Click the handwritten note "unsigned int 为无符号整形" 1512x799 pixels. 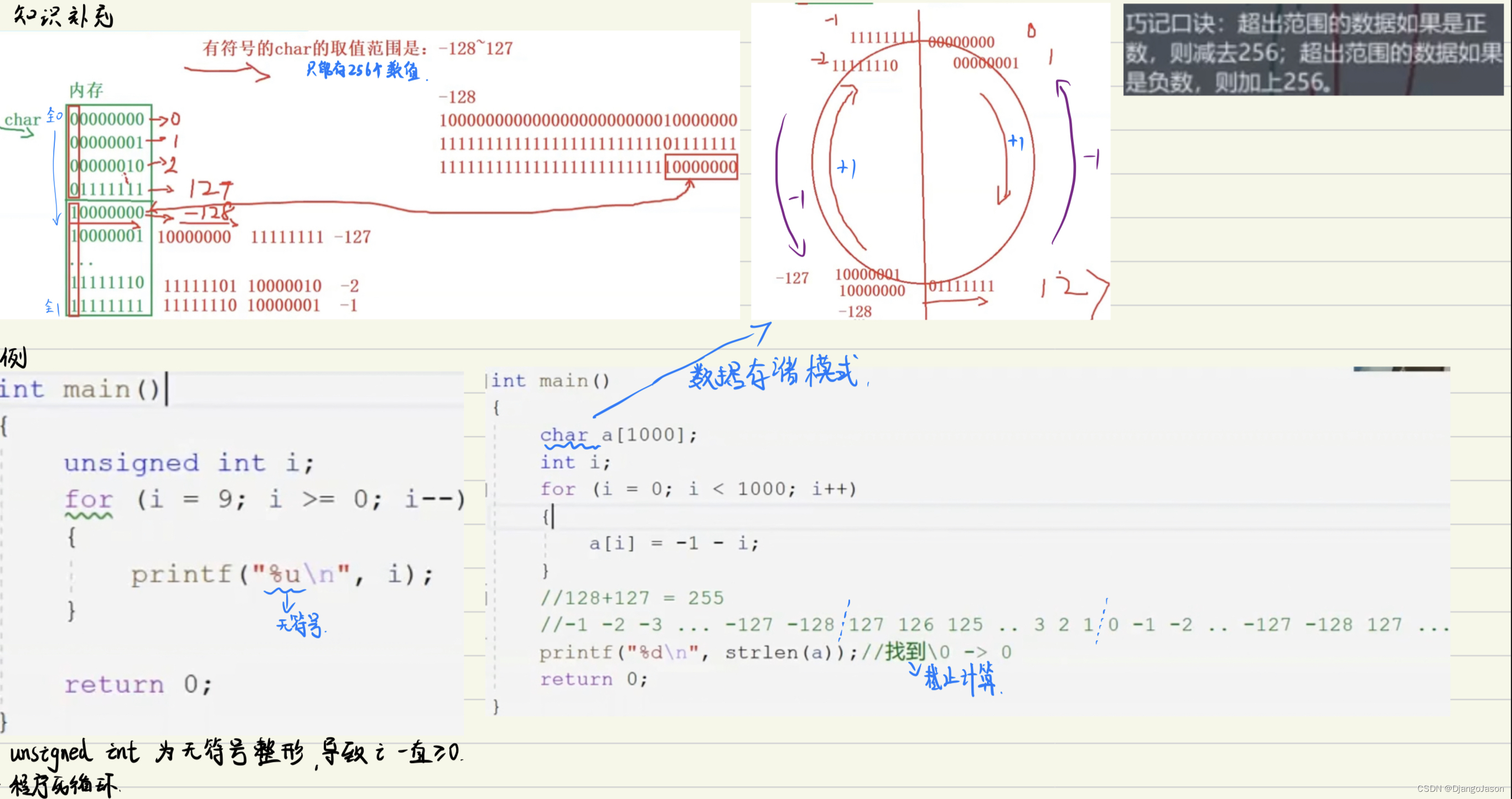point(156,753)
